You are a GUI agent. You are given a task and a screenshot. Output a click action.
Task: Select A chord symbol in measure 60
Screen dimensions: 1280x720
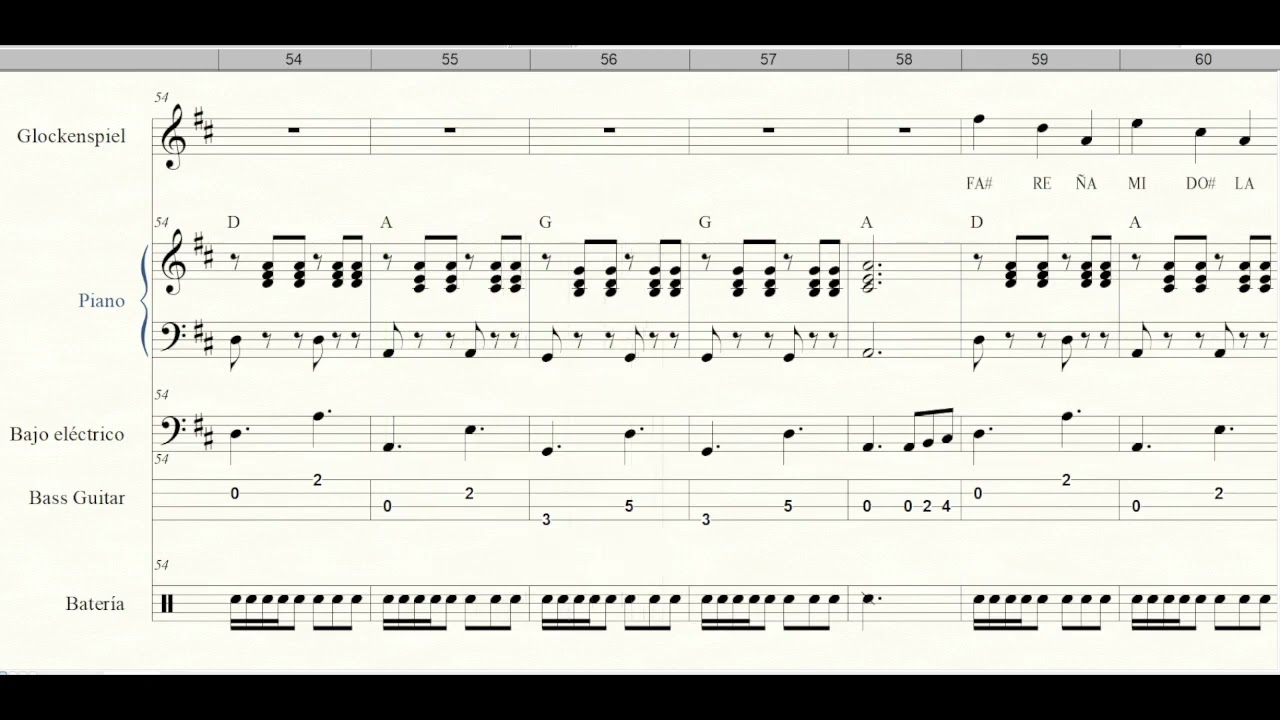[1135, 222]
